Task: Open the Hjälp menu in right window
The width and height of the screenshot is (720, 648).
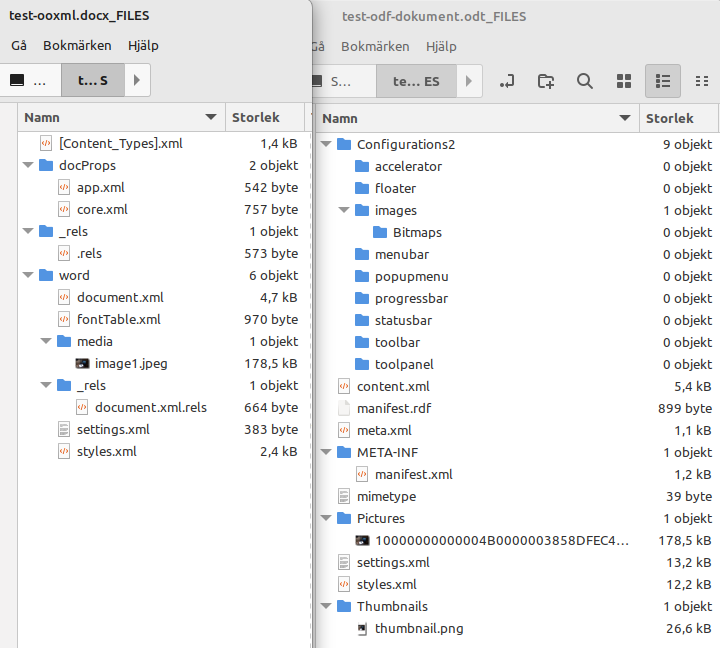Action: pos(441,46)
